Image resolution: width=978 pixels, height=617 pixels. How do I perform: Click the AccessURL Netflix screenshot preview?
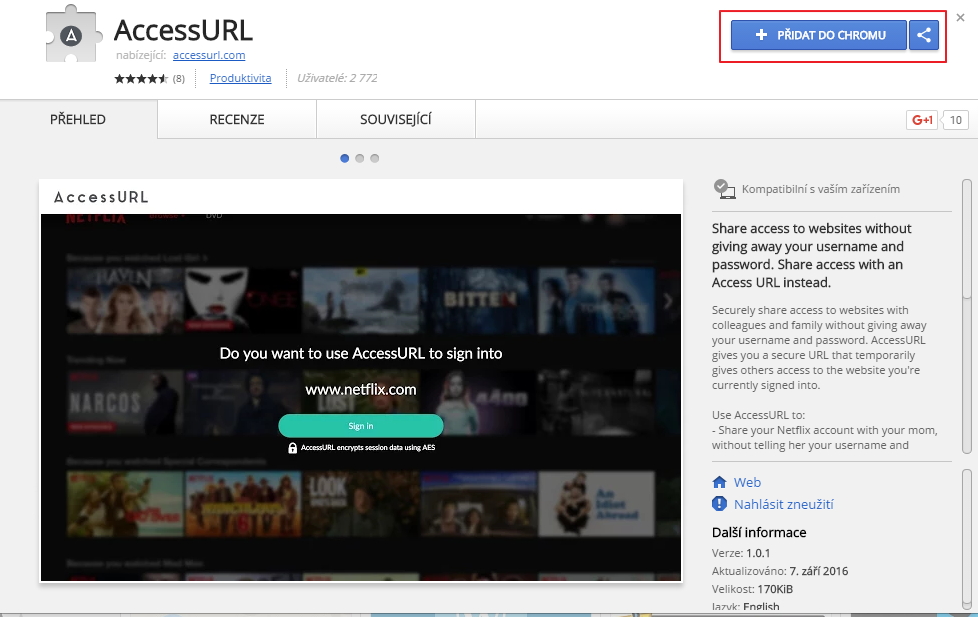pos(361,381)
